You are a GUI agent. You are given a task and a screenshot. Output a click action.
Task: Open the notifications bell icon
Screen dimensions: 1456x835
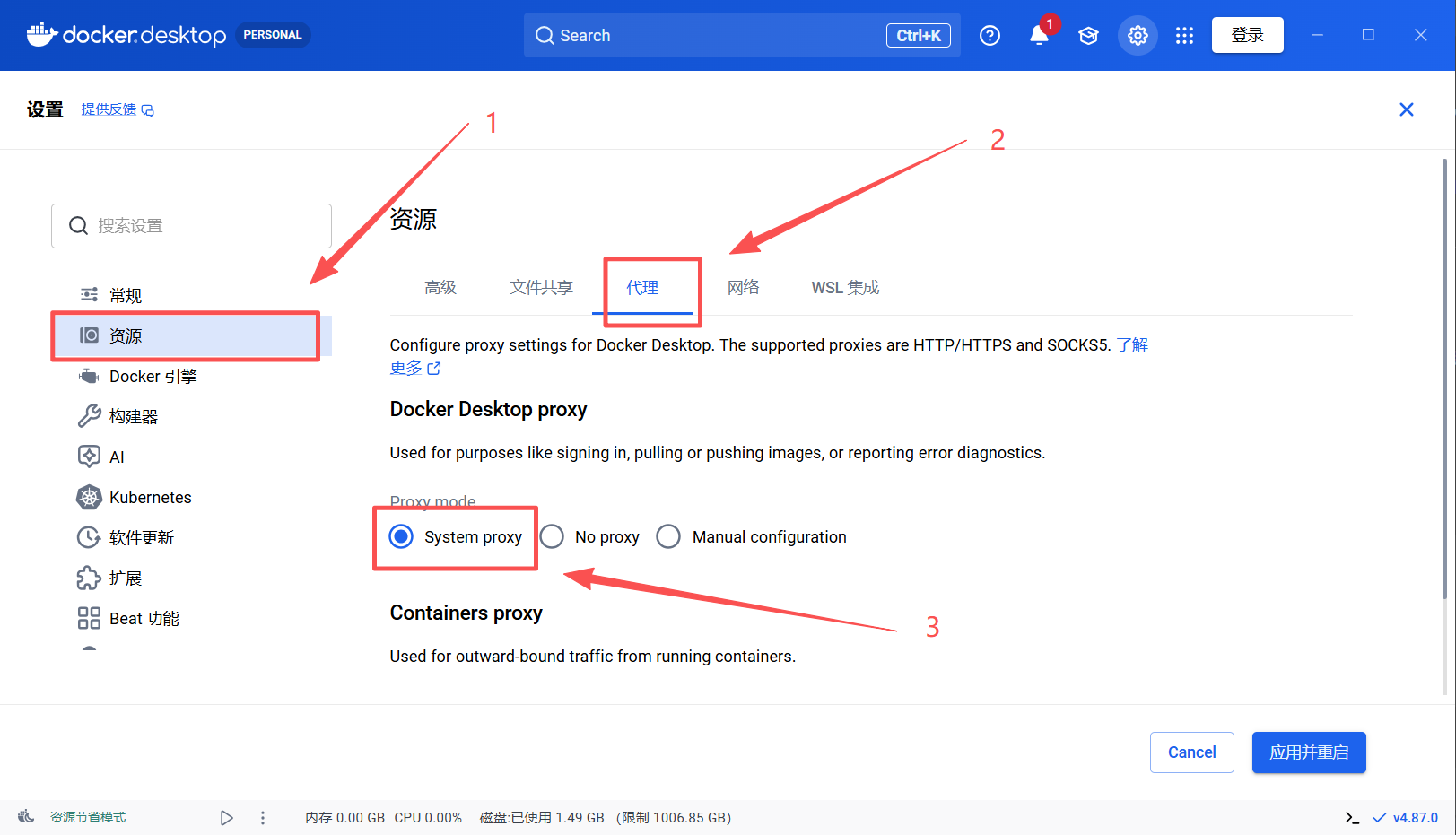pos(1039,36)
